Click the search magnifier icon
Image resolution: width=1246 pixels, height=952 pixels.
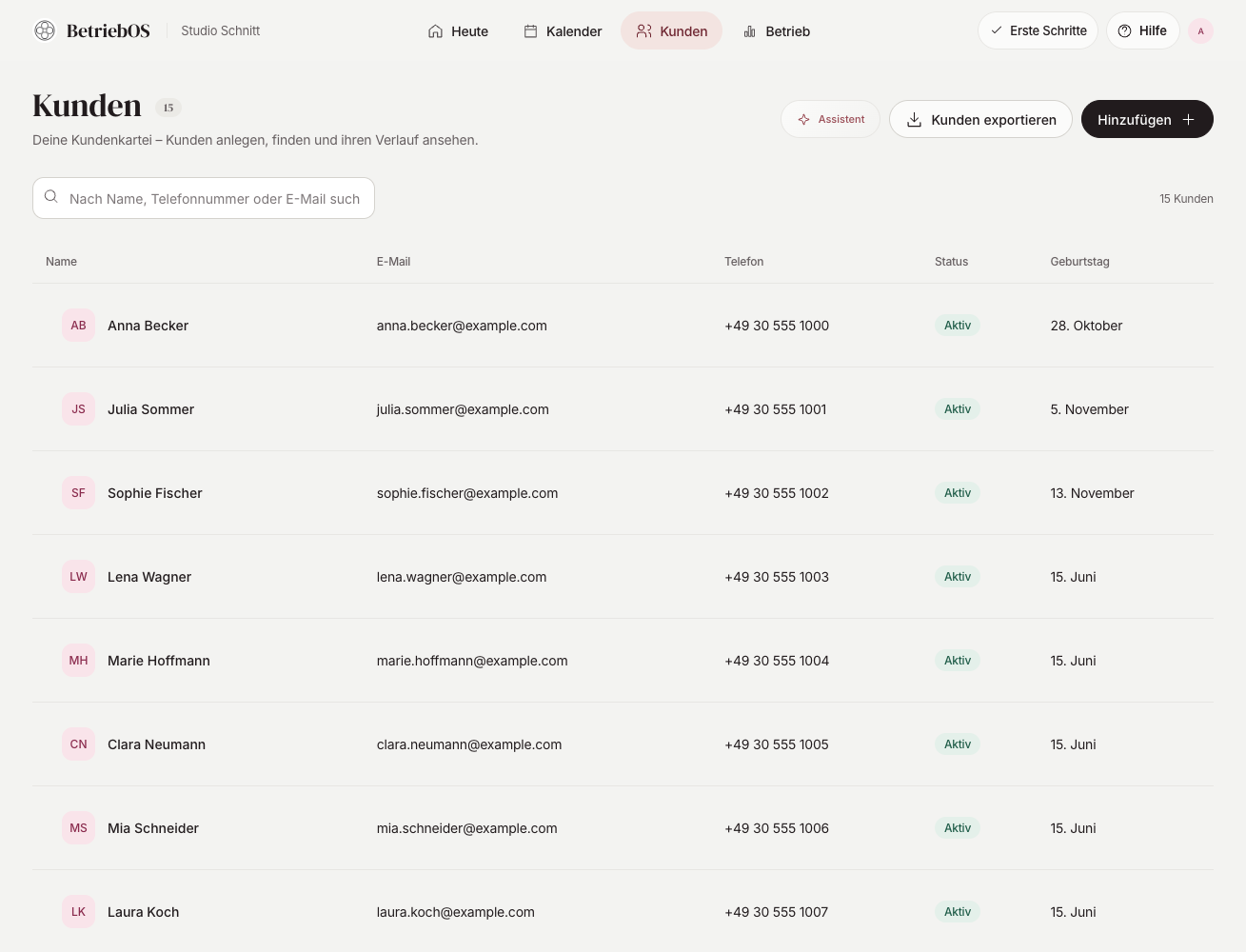coord(51,197)
